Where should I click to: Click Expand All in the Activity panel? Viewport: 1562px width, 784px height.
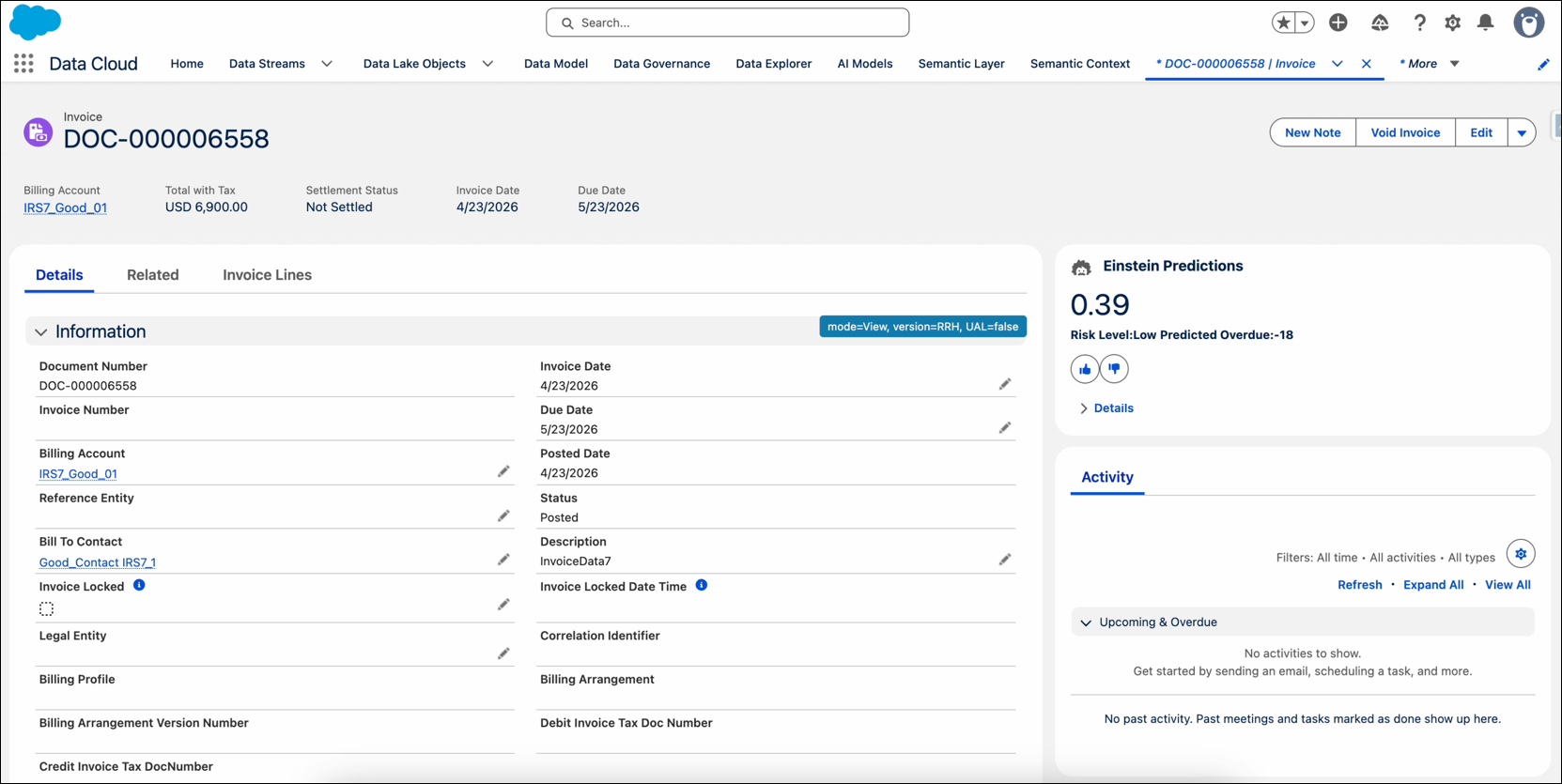(x=1433, y=585)
